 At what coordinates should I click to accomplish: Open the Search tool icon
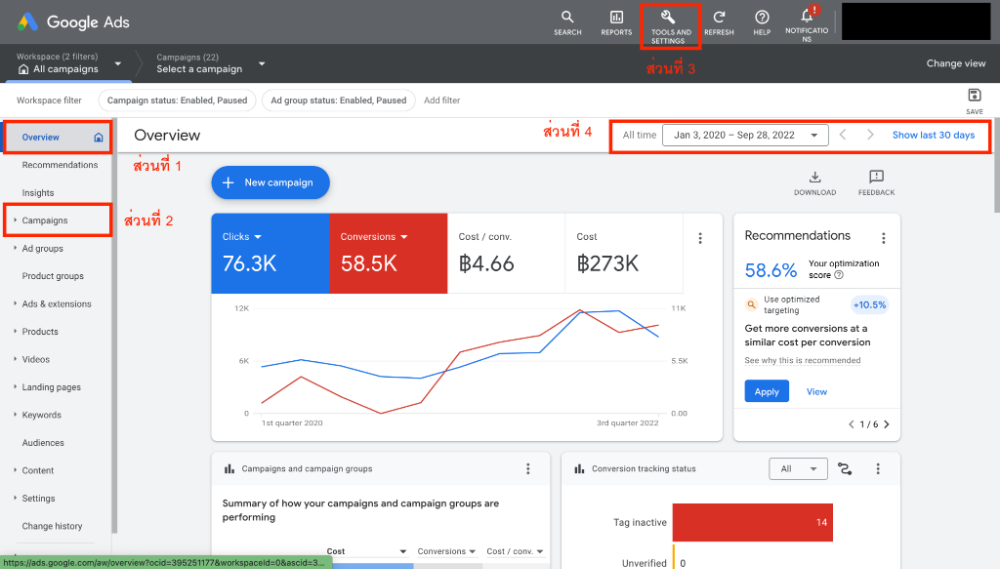[567, 17]
